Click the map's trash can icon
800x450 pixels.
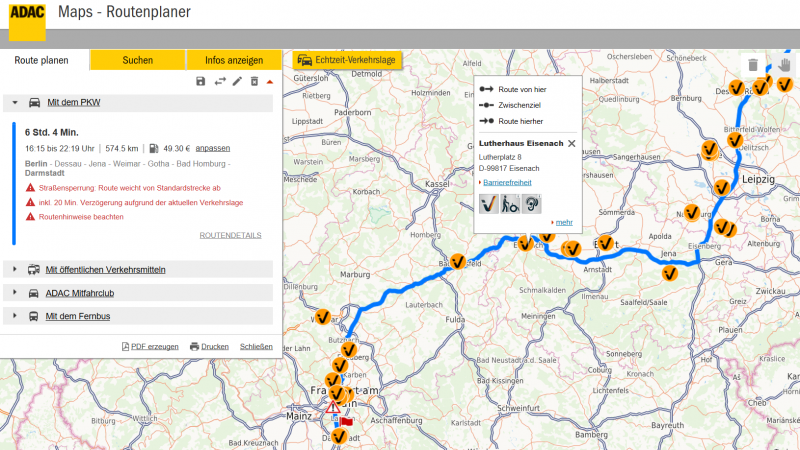(753, 65)
